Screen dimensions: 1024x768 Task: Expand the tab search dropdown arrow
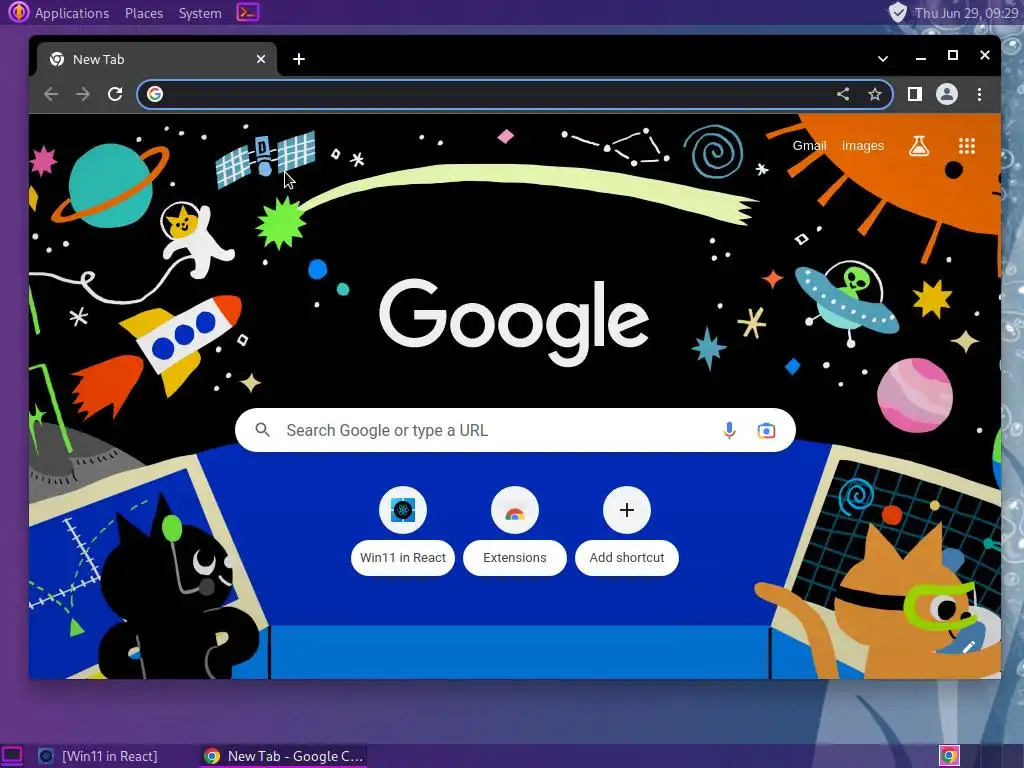pyautogui.click(x=883, y=59)
